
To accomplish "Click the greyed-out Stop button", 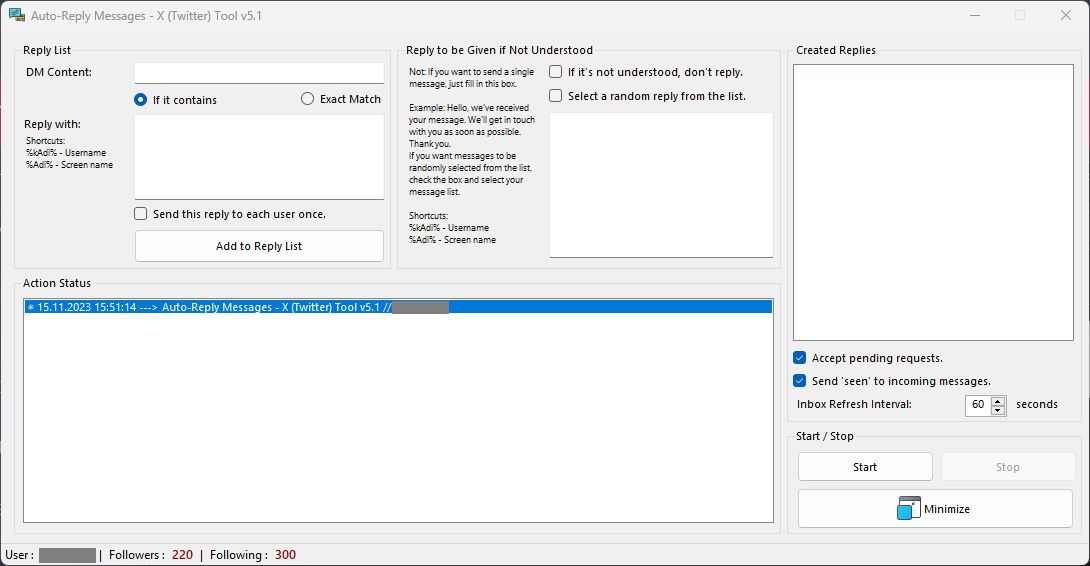I will click(x=1007, y=467).
